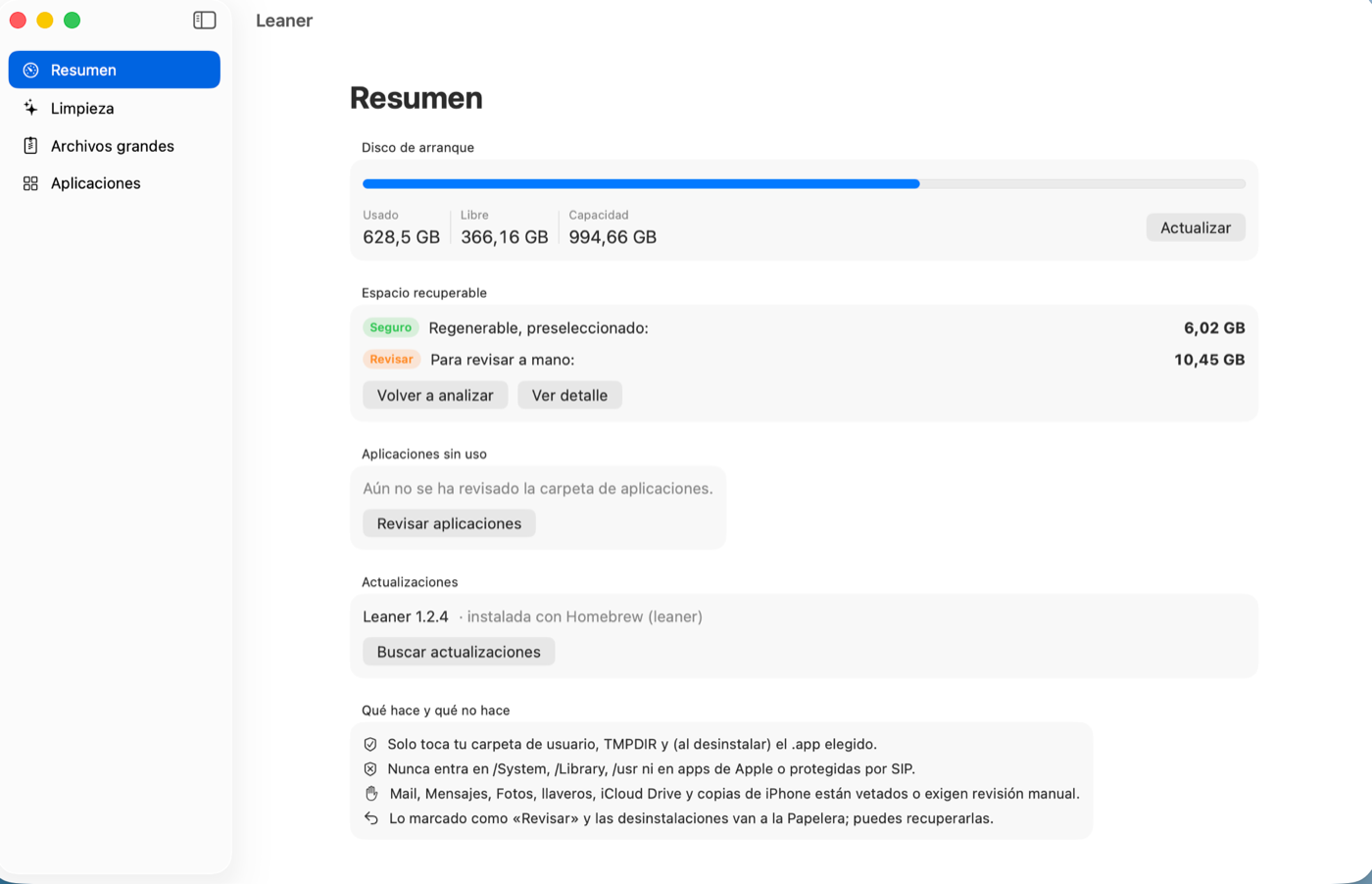Viewport: 1372px width, 884px height.
Task: Open Ver detalle of recoverable space
Action: 569,395
